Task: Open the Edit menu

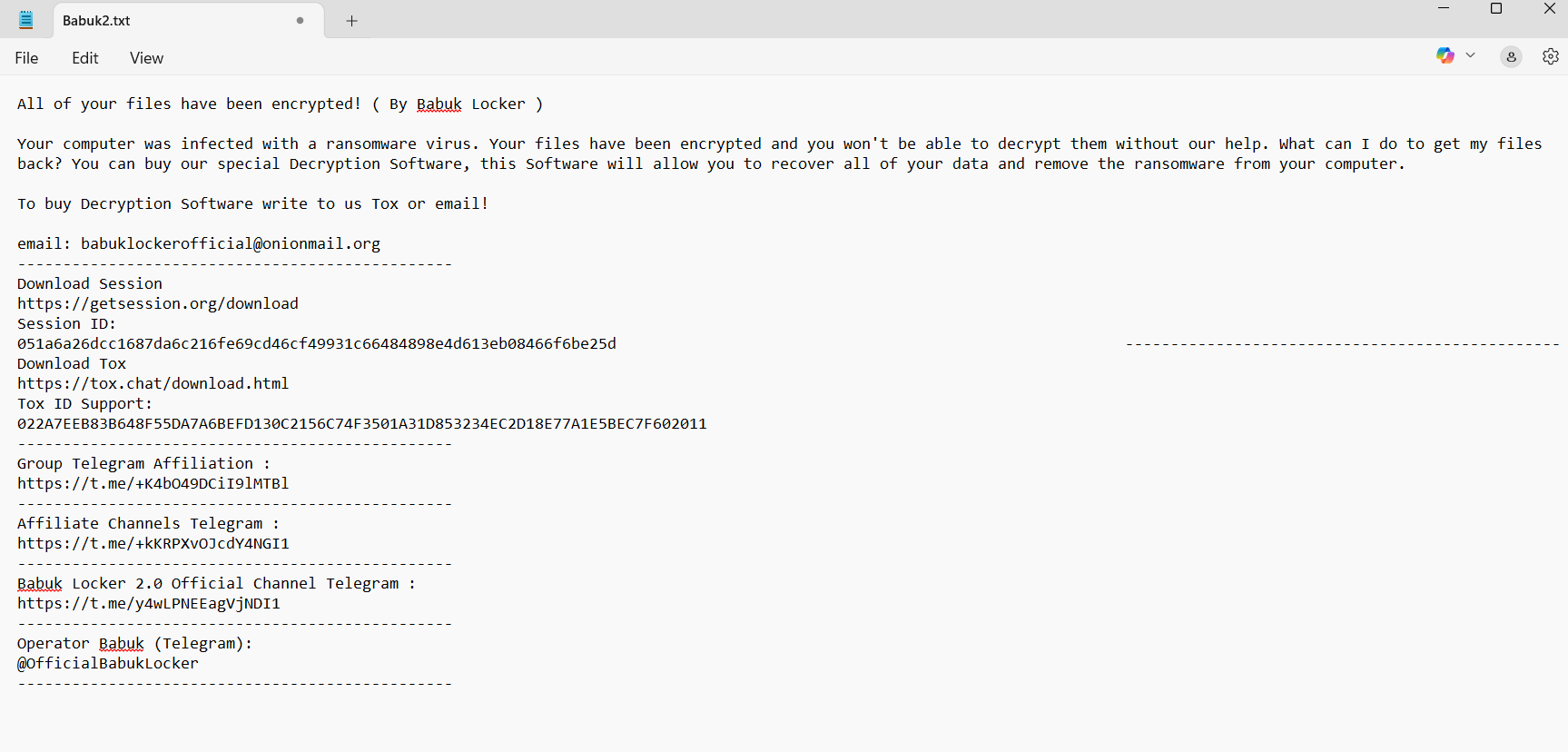Action: coord(85,58)
